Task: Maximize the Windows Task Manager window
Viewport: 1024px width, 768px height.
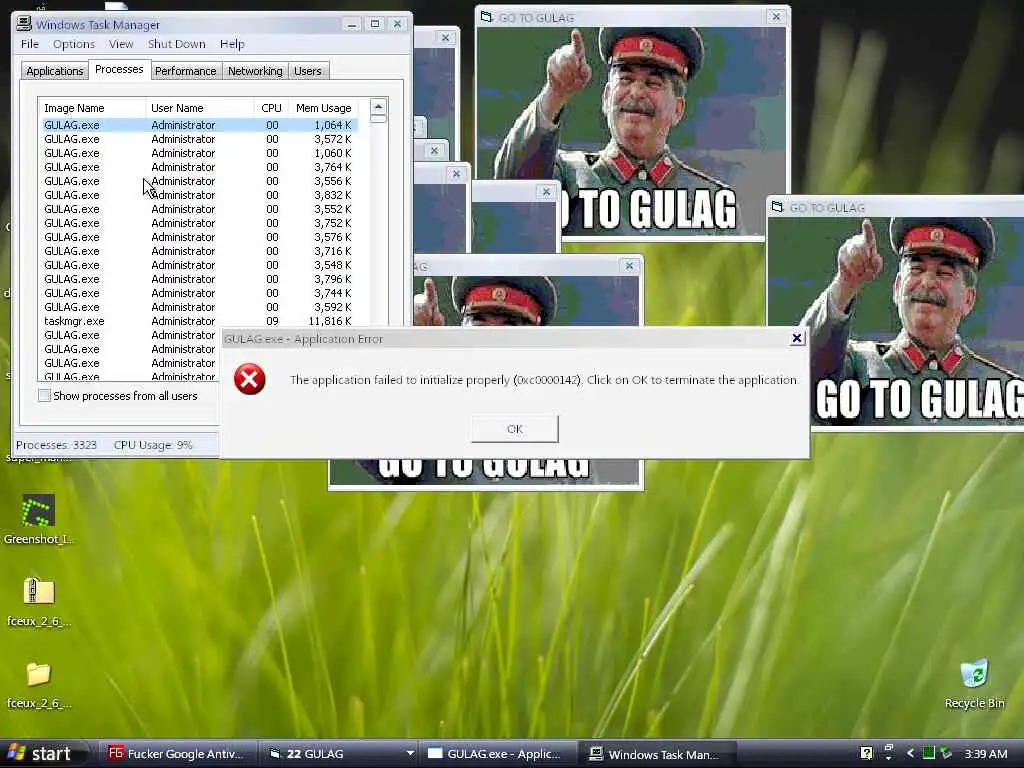Action: point(375,24)
